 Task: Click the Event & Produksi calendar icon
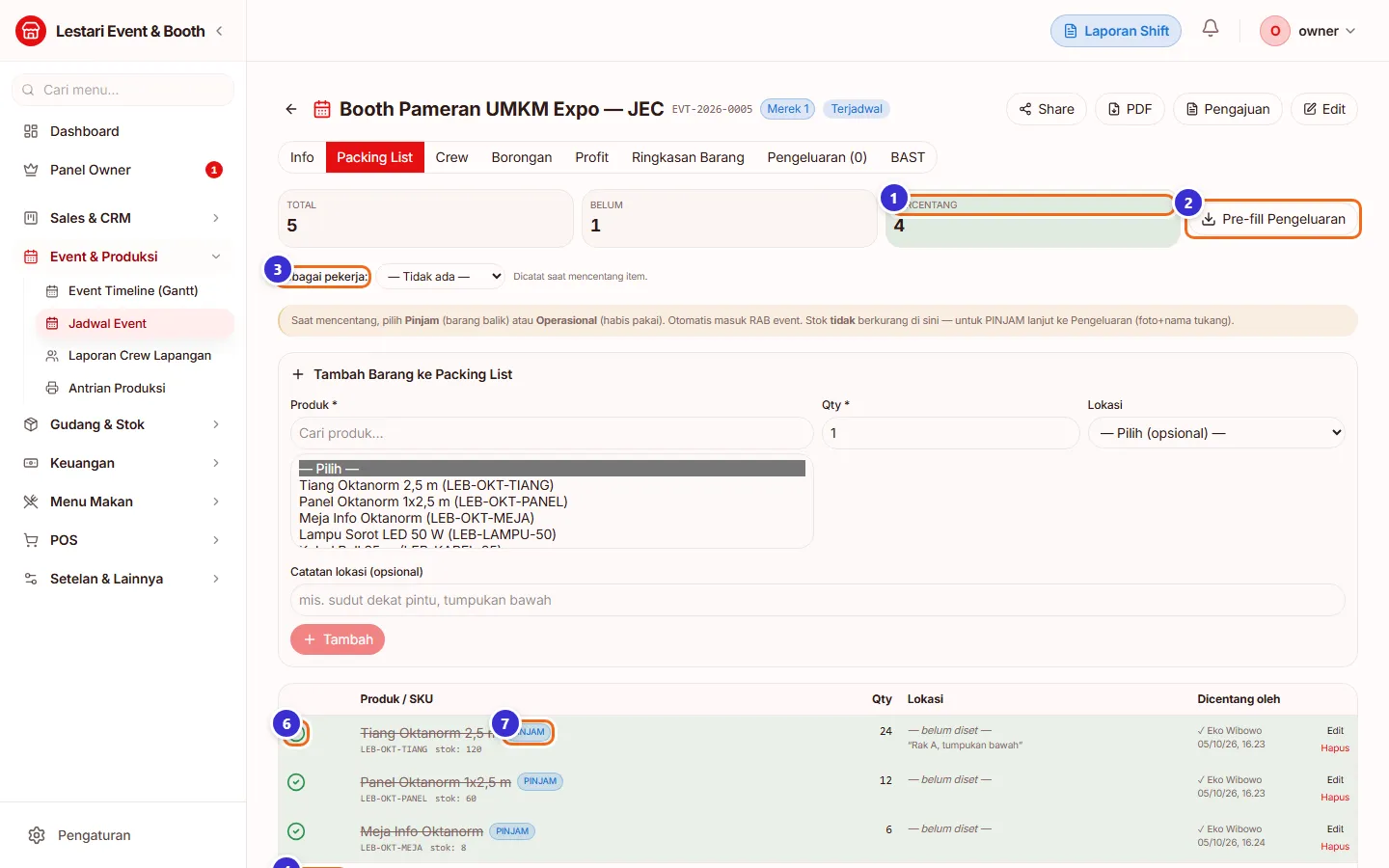point(31,257)
